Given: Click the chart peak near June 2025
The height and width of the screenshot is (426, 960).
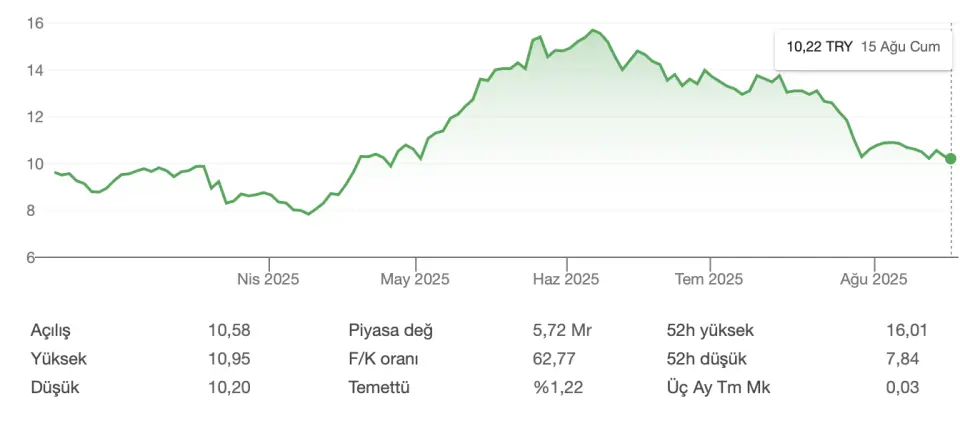Looking at the screenshot, I should coord(593,30).
